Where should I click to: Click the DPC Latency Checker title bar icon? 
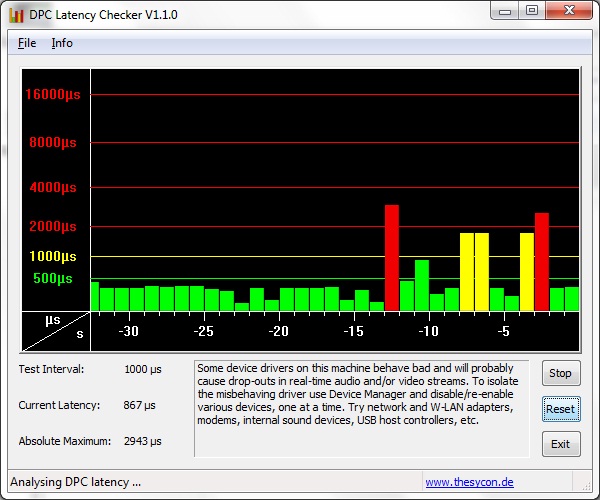(16, 15)
